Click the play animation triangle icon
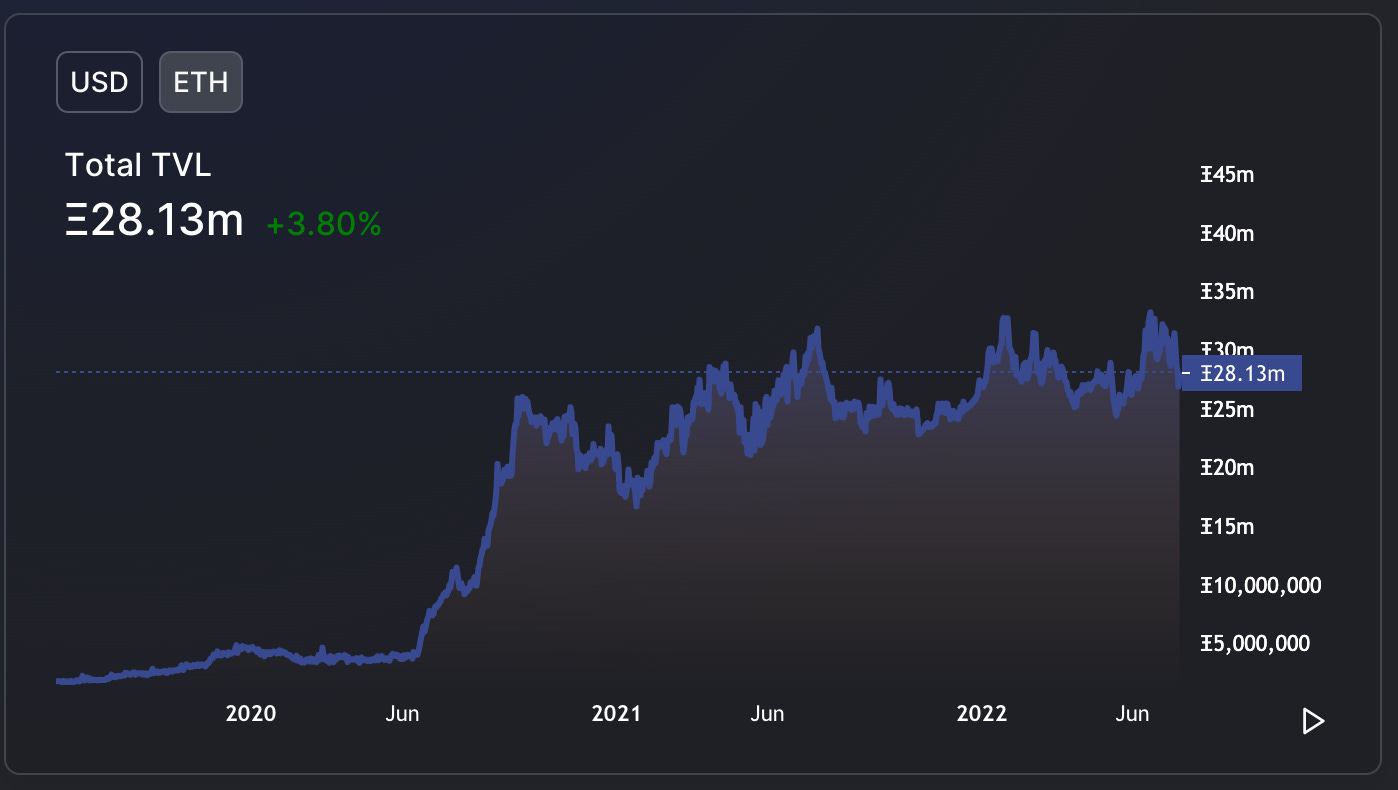Screen dimensions: 1398x790 click(1313, 721)
